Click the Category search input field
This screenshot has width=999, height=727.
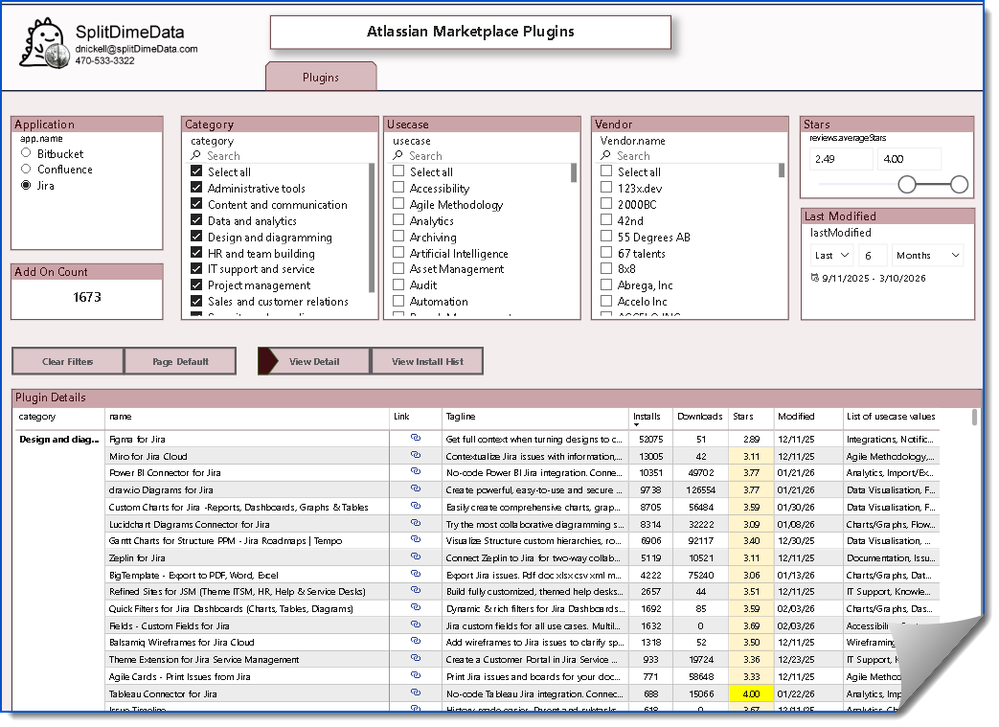tap(280, 155)
